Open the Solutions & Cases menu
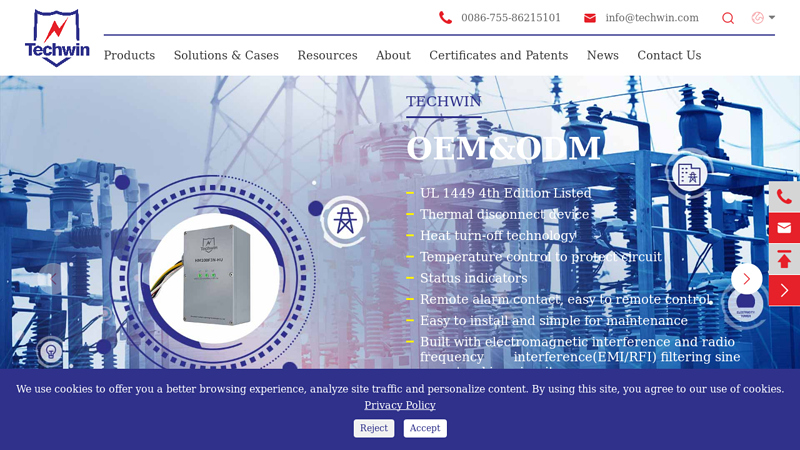The height and width of the screenshot is (450, 800). (226, 55)
